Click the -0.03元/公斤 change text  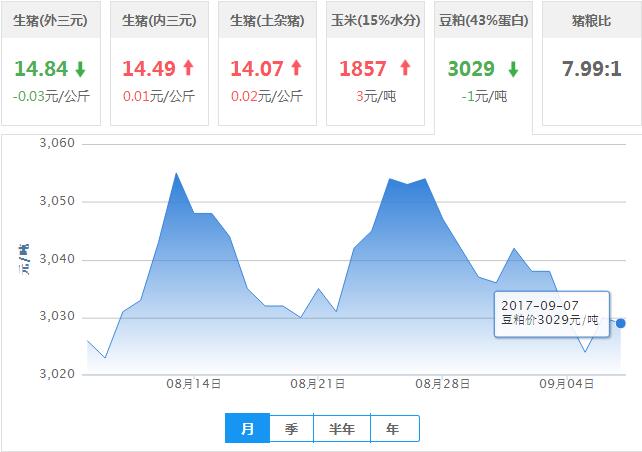click(x=51, y=96)
